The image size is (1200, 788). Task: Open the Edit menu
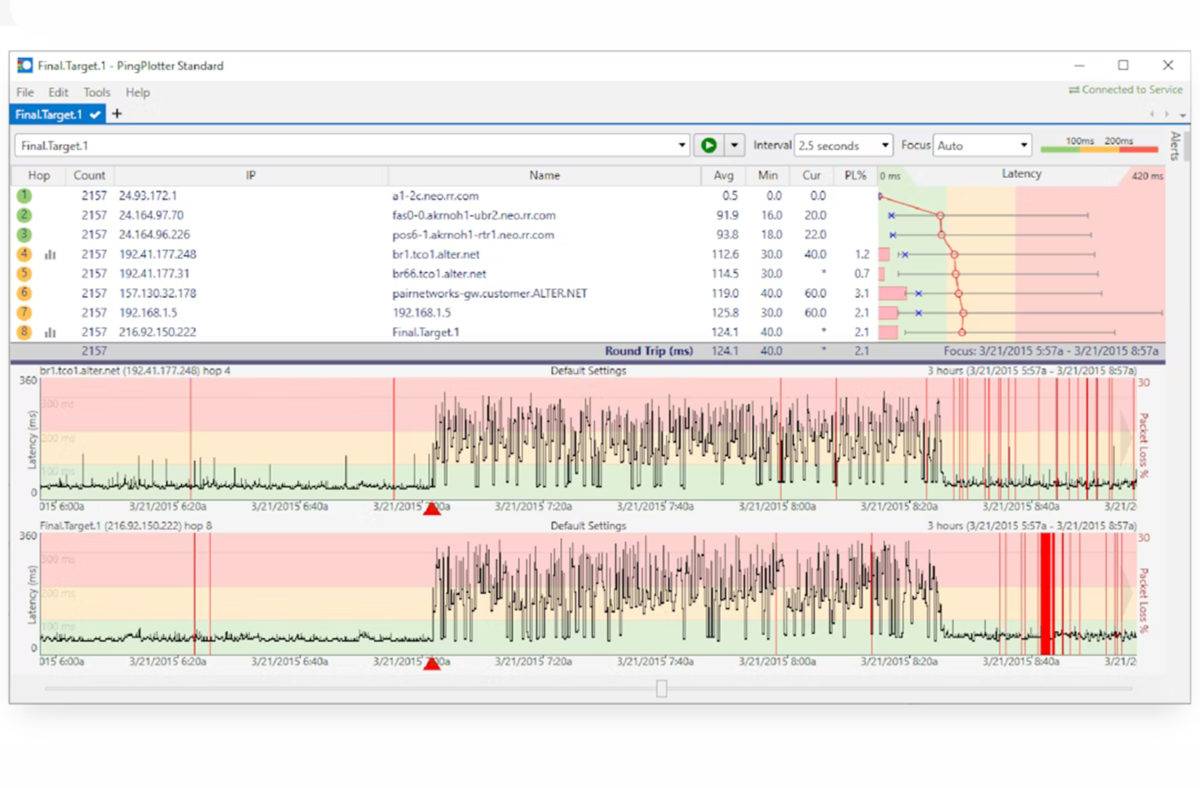click(x=59, y=92)
